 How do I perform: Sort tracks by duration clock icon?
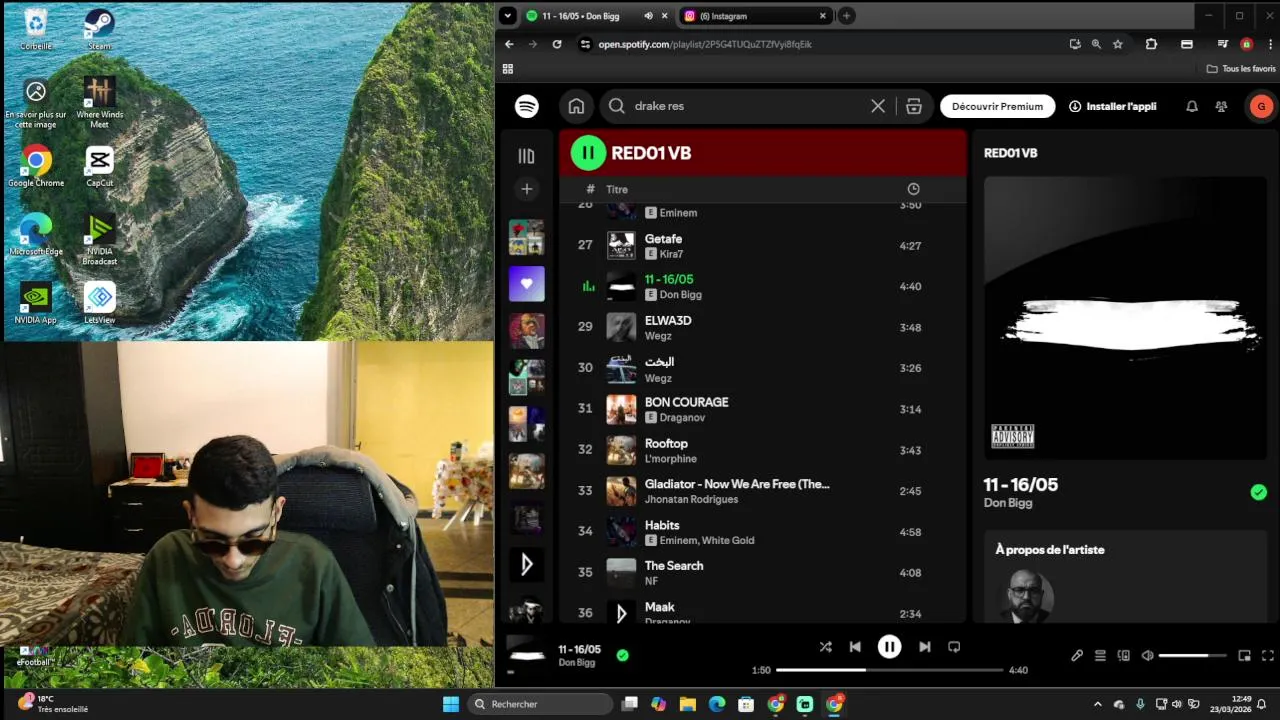[913, 189]
